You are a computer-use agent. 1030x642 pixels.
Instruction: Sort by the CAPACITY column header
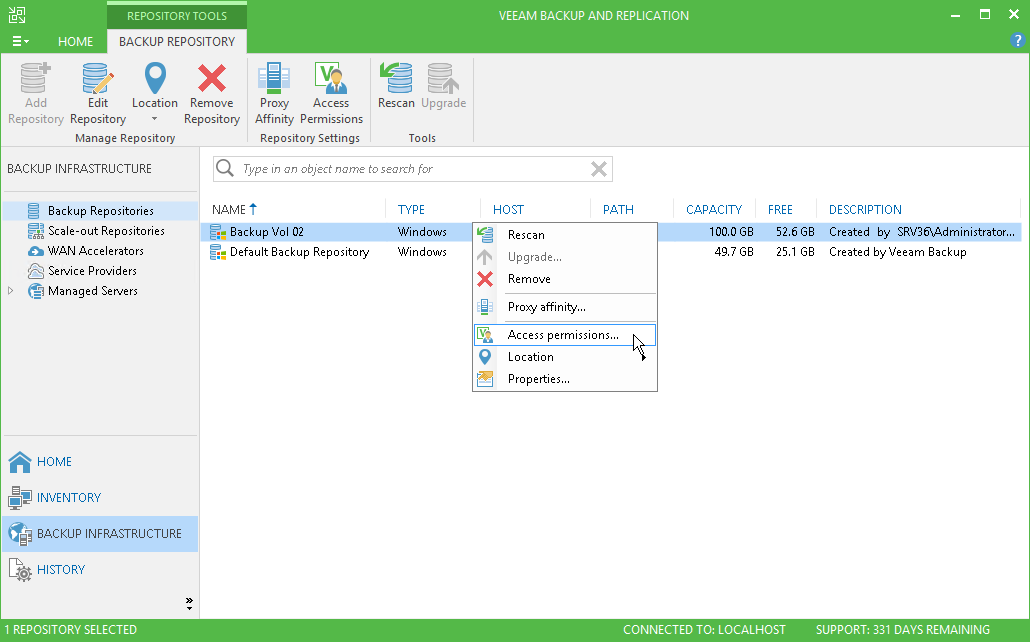715,210
